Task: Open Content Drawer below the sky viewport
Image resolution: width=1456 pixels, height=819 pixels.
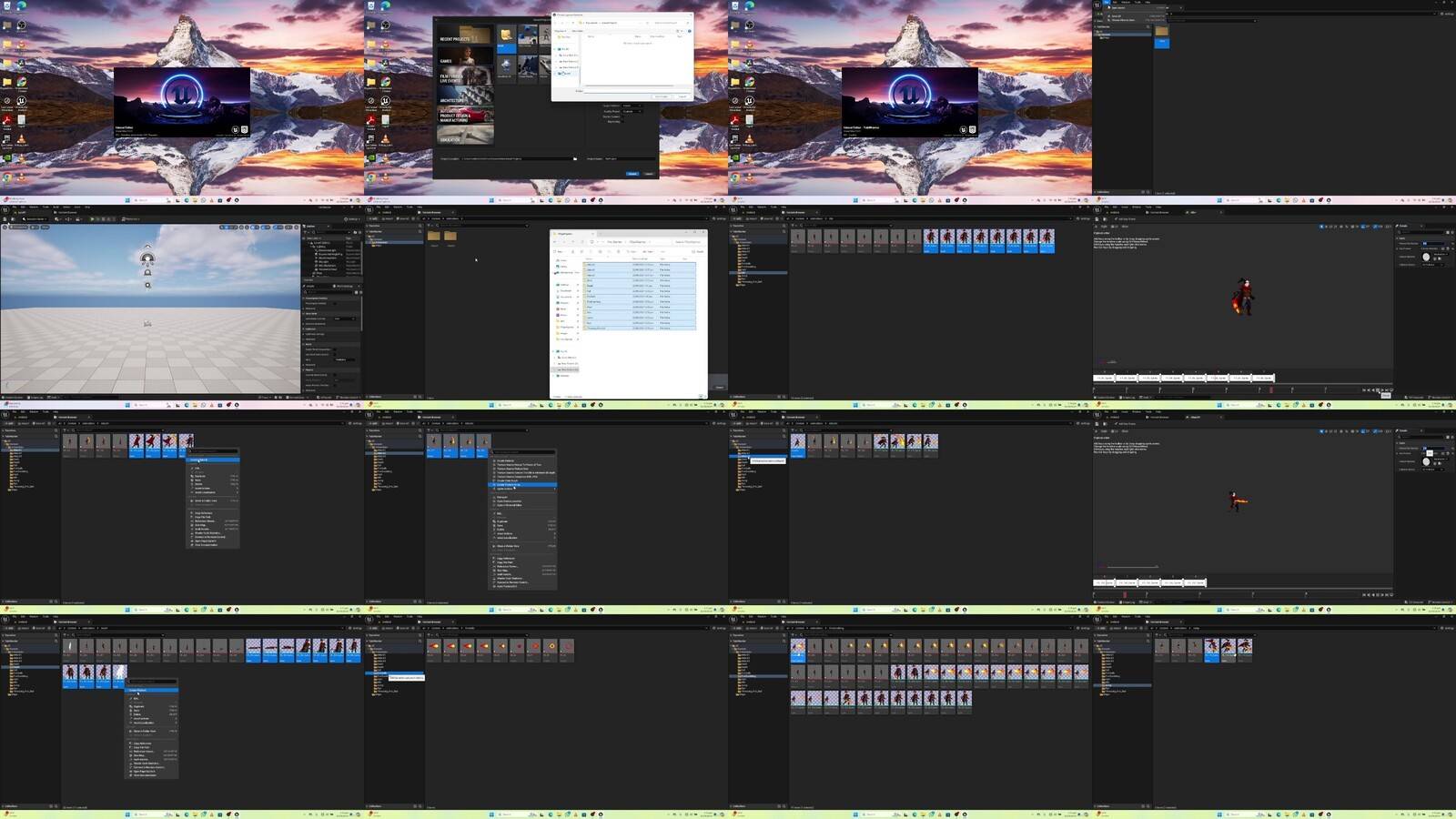Action: click(13, 397)
